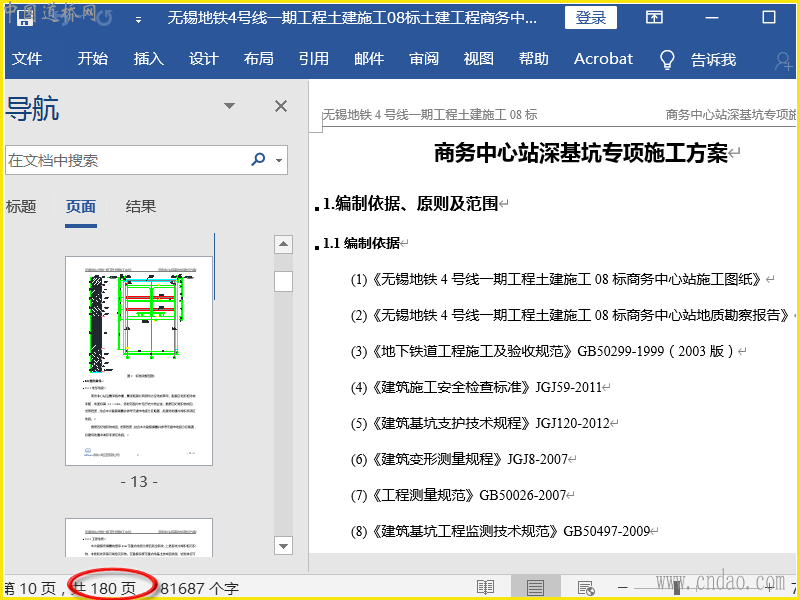Click the 在文档中搜索 search field
800x600 pixels.
[x=128, y=160]
